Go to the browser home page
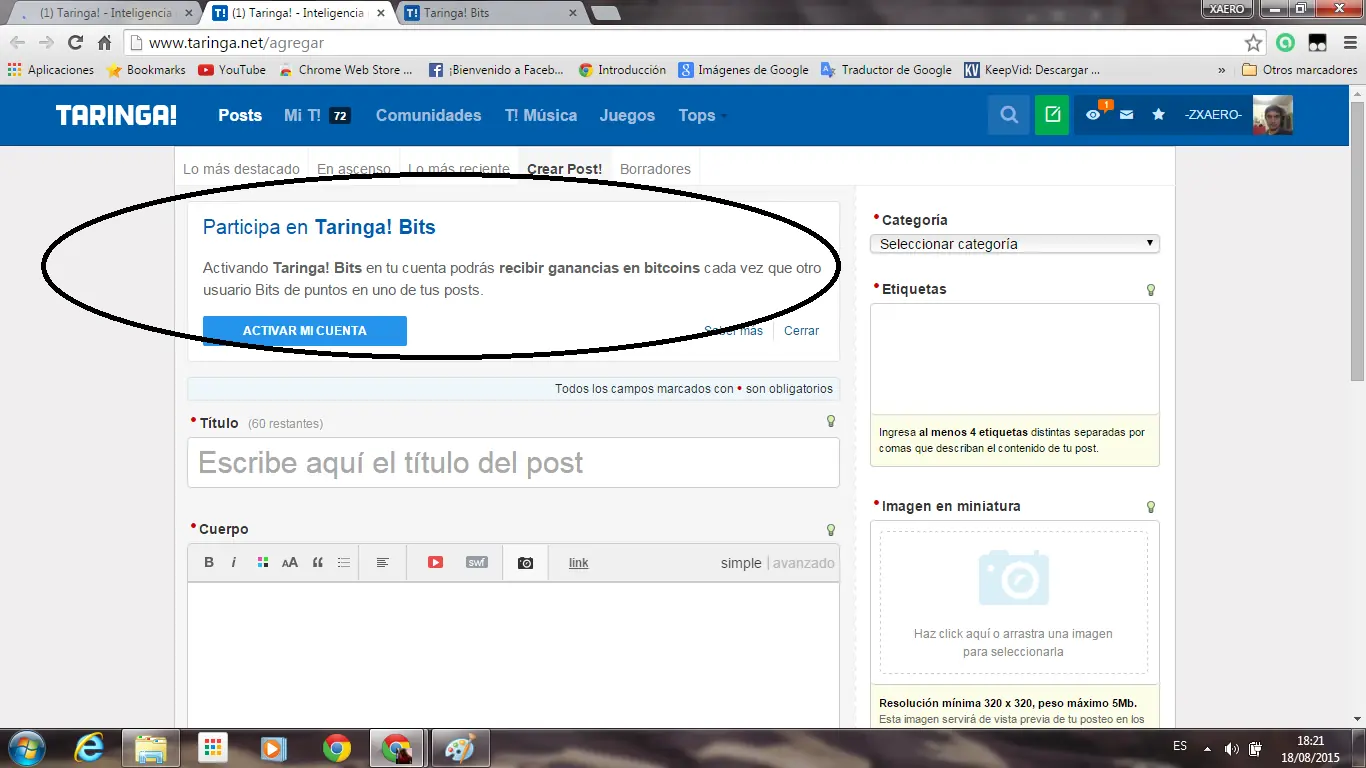The height and width of the screenshot is (768, 1366). point(104,43)
